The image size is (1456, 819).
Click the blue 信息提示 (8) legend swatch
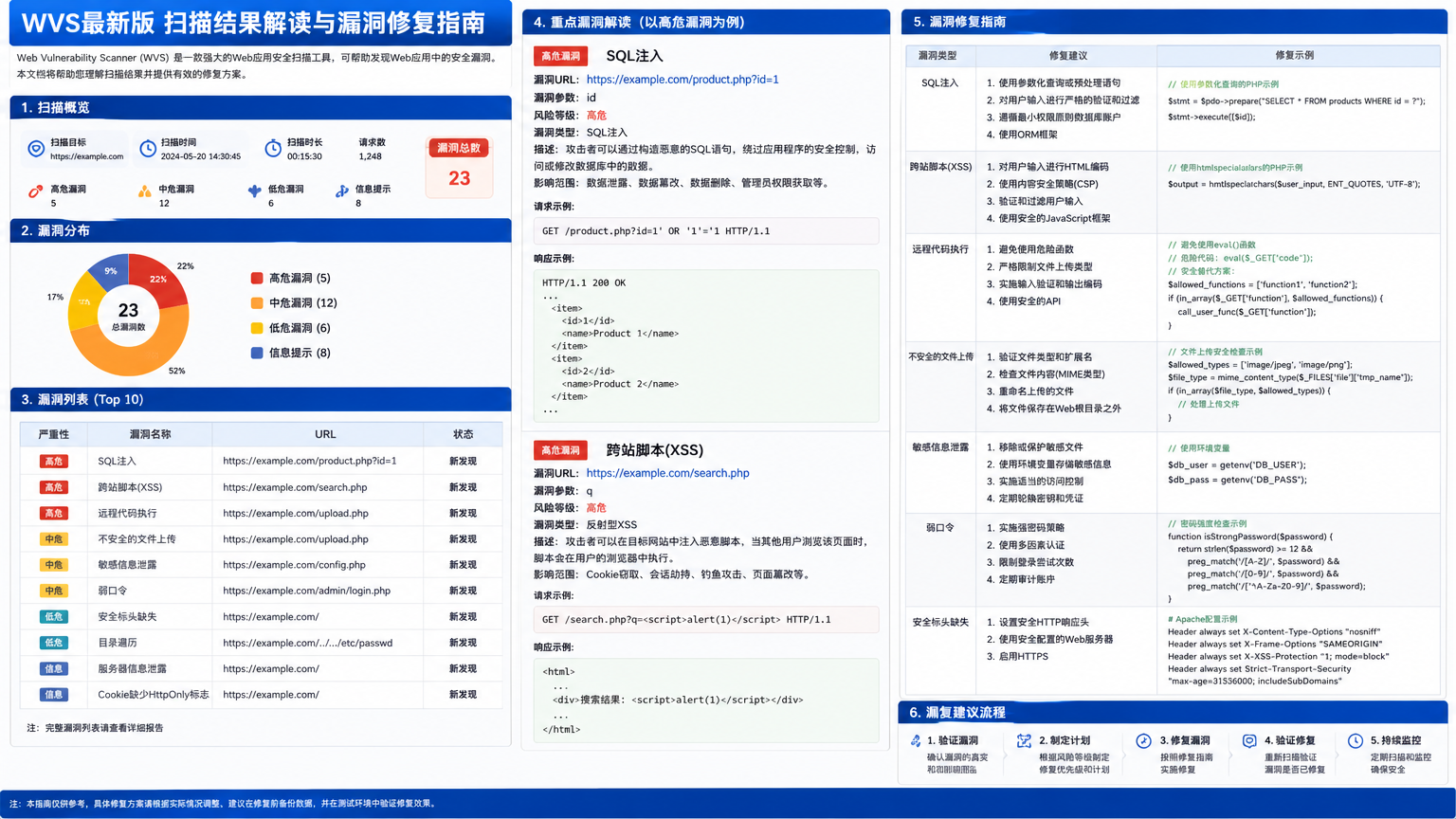pos(257,353)
